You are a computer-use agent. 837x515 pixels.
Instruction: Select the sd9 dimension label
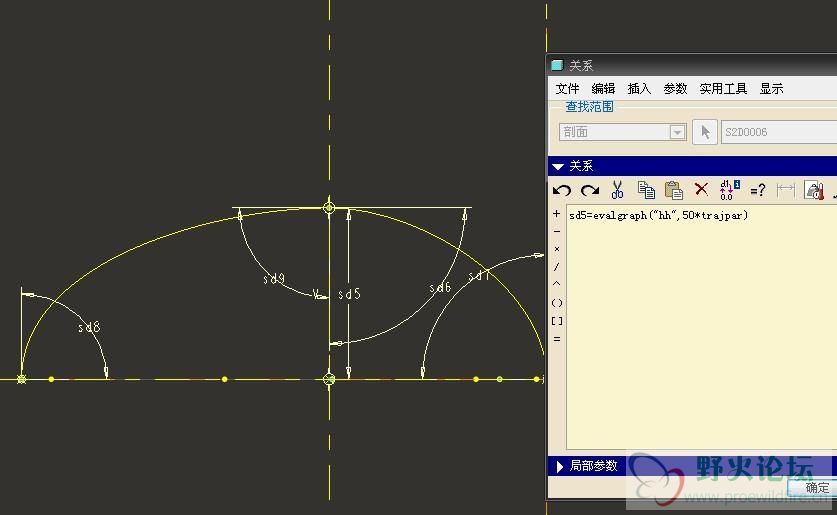click(x=274, y=279)
